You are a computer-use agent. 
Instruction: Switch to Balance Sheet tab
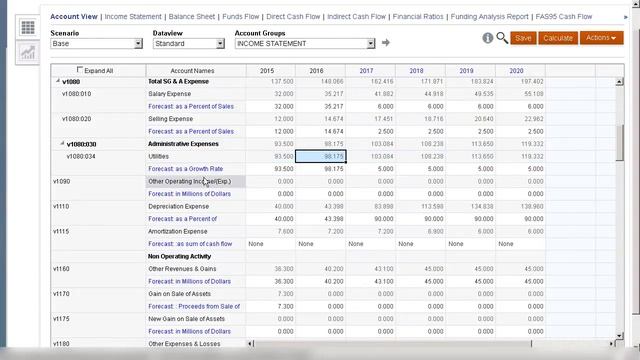point(192,17)
